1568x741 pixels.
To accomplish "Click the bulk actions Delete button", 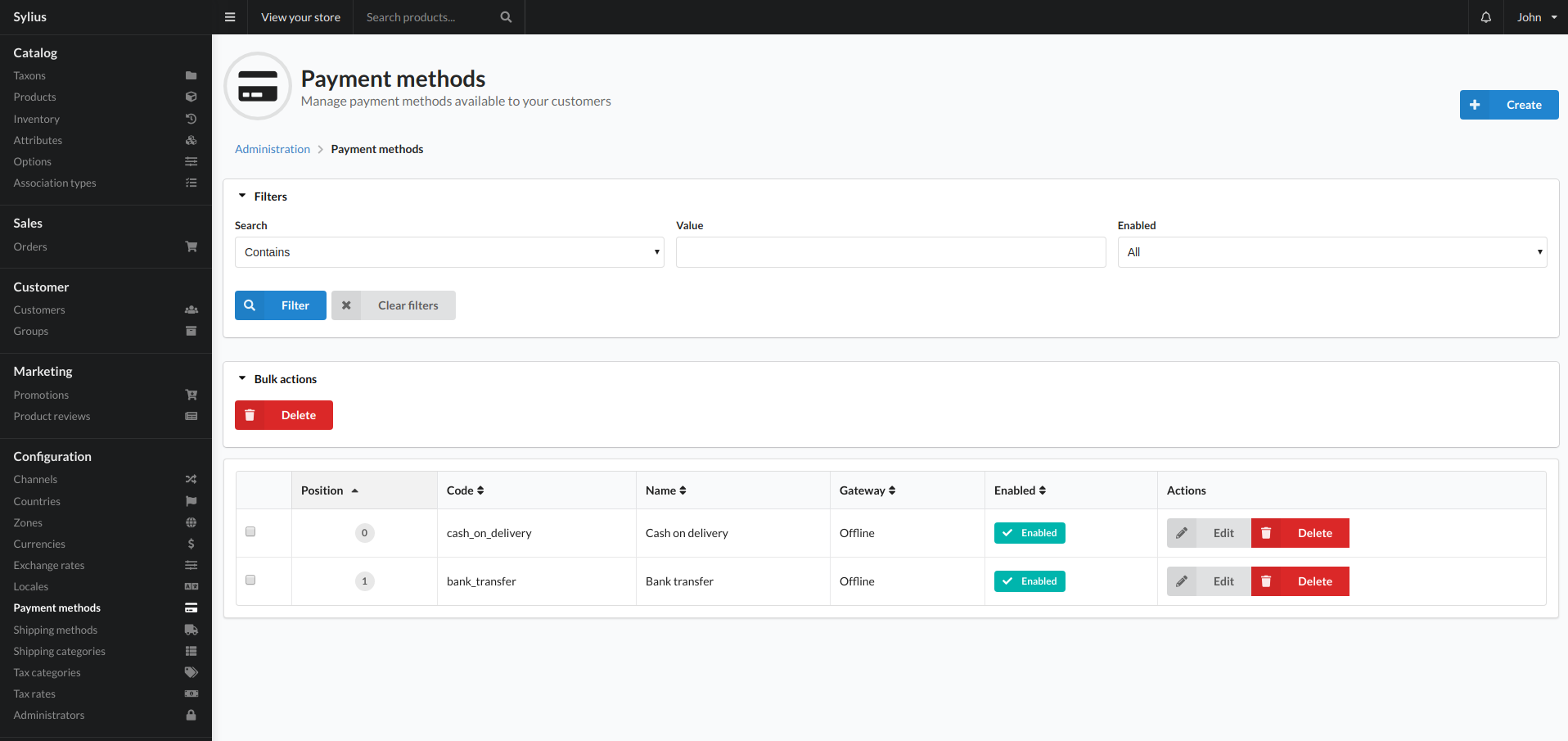I will click(x=284, y=415).
